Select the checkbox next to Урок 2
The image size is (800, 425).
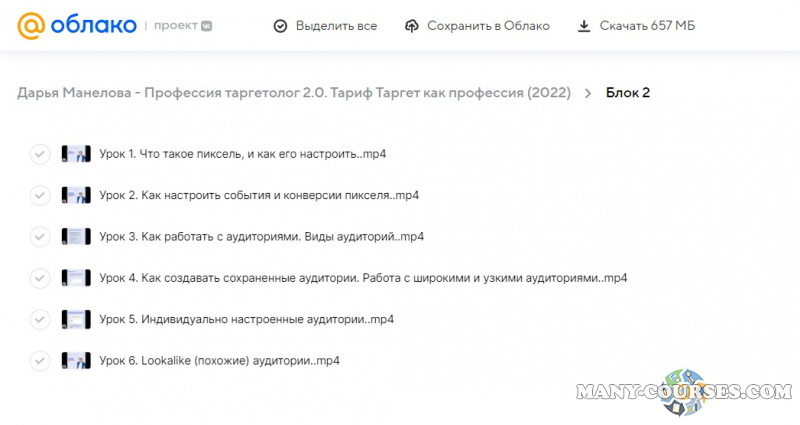tap(40, 195)
